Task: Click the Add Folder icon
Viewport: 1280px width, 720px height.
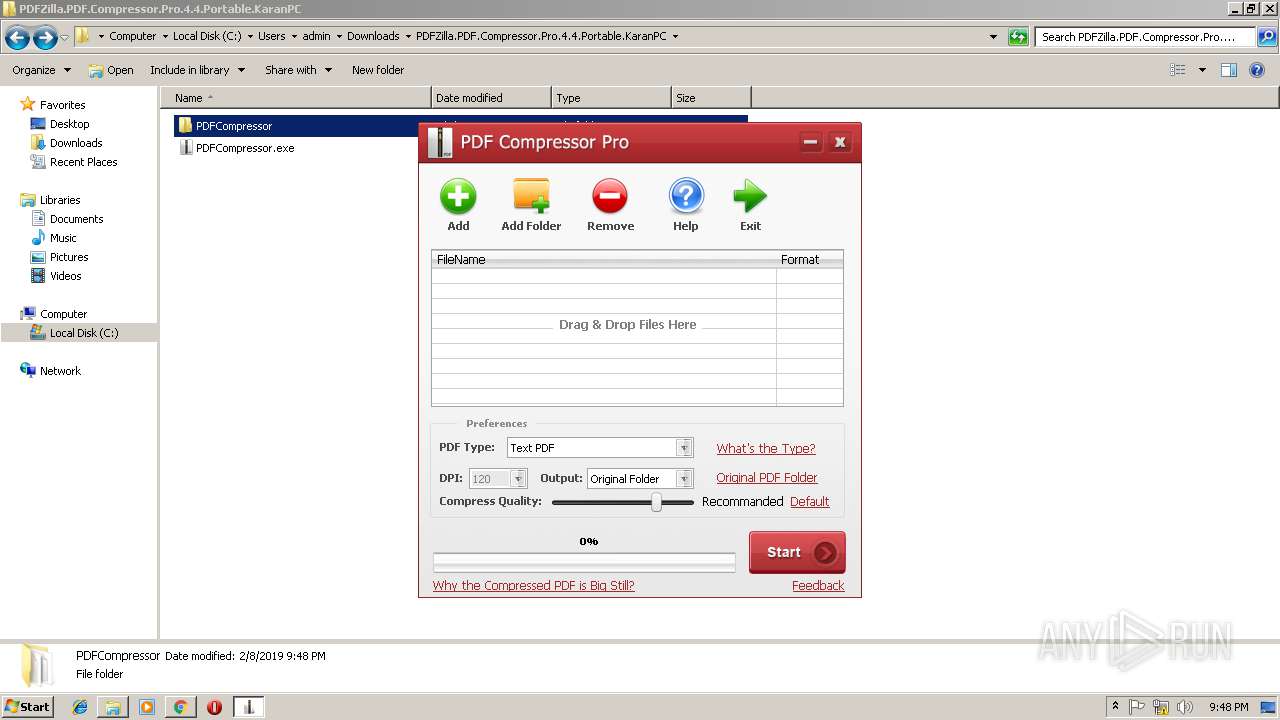Action: tap(531, 196)
